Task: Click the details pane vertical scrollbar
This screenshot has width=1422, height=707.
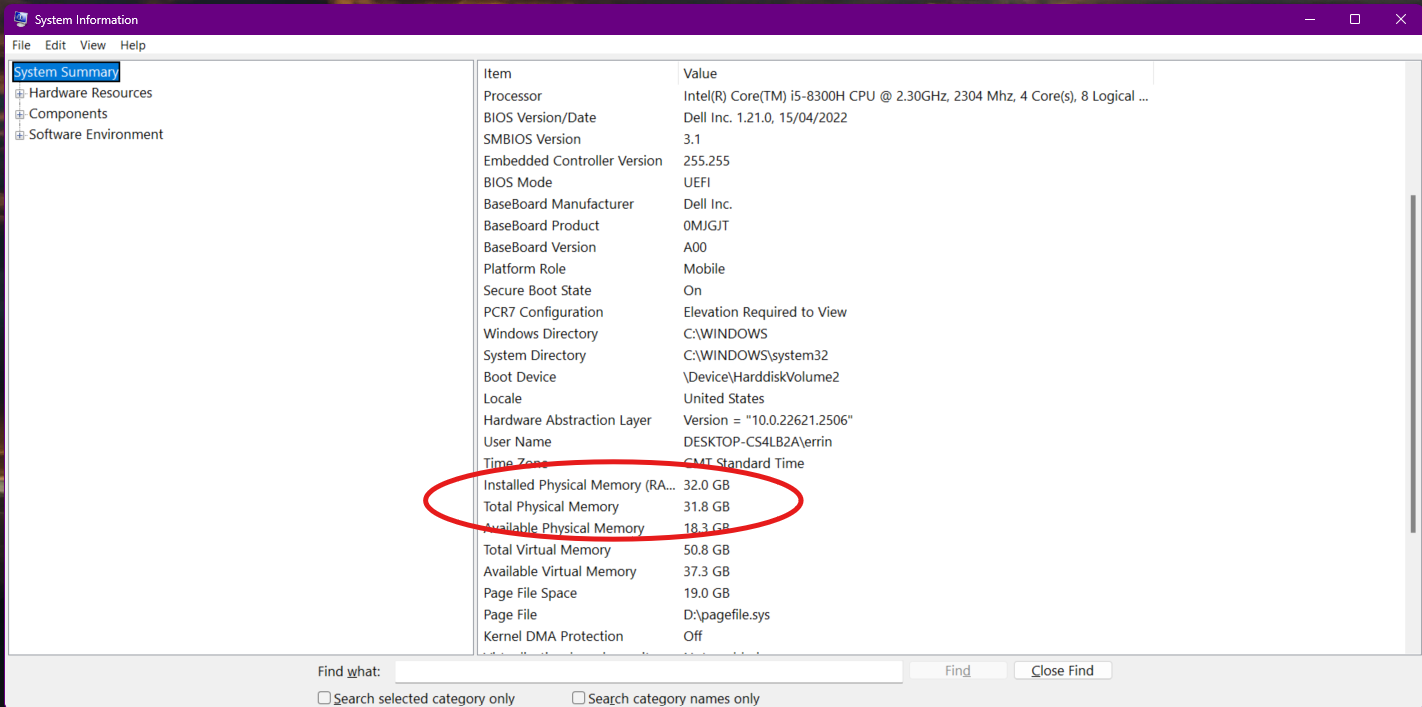Action: 1413,360
